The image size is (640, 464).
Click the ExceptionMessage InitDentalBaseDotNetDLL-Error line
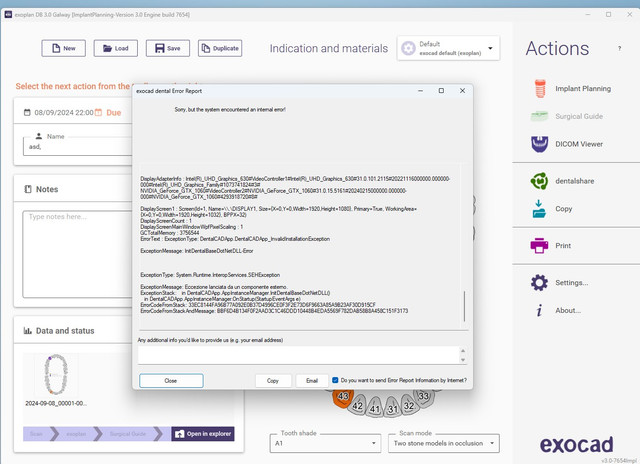[x=197, y=251]
